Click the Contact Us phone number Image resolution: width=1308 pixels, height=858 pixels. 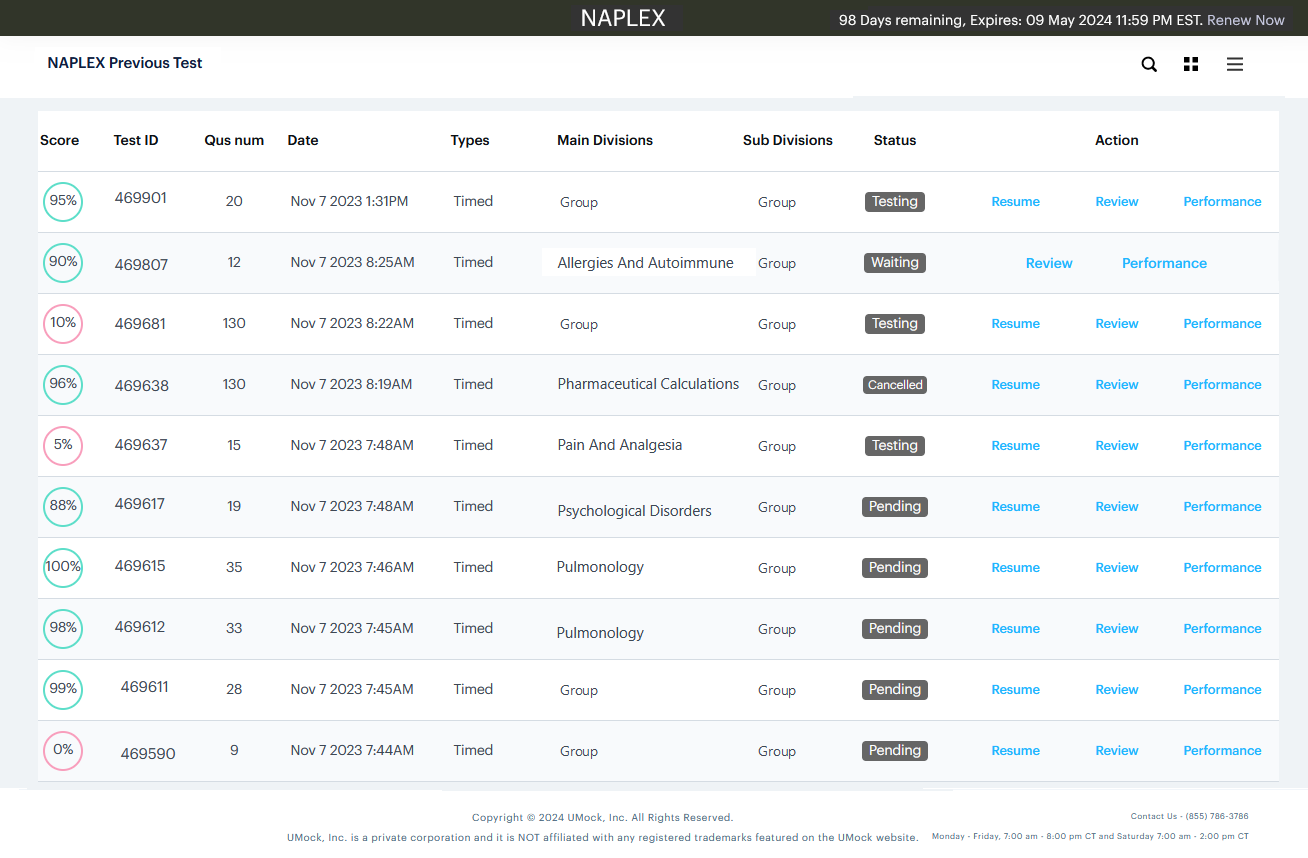[1215, 816]
